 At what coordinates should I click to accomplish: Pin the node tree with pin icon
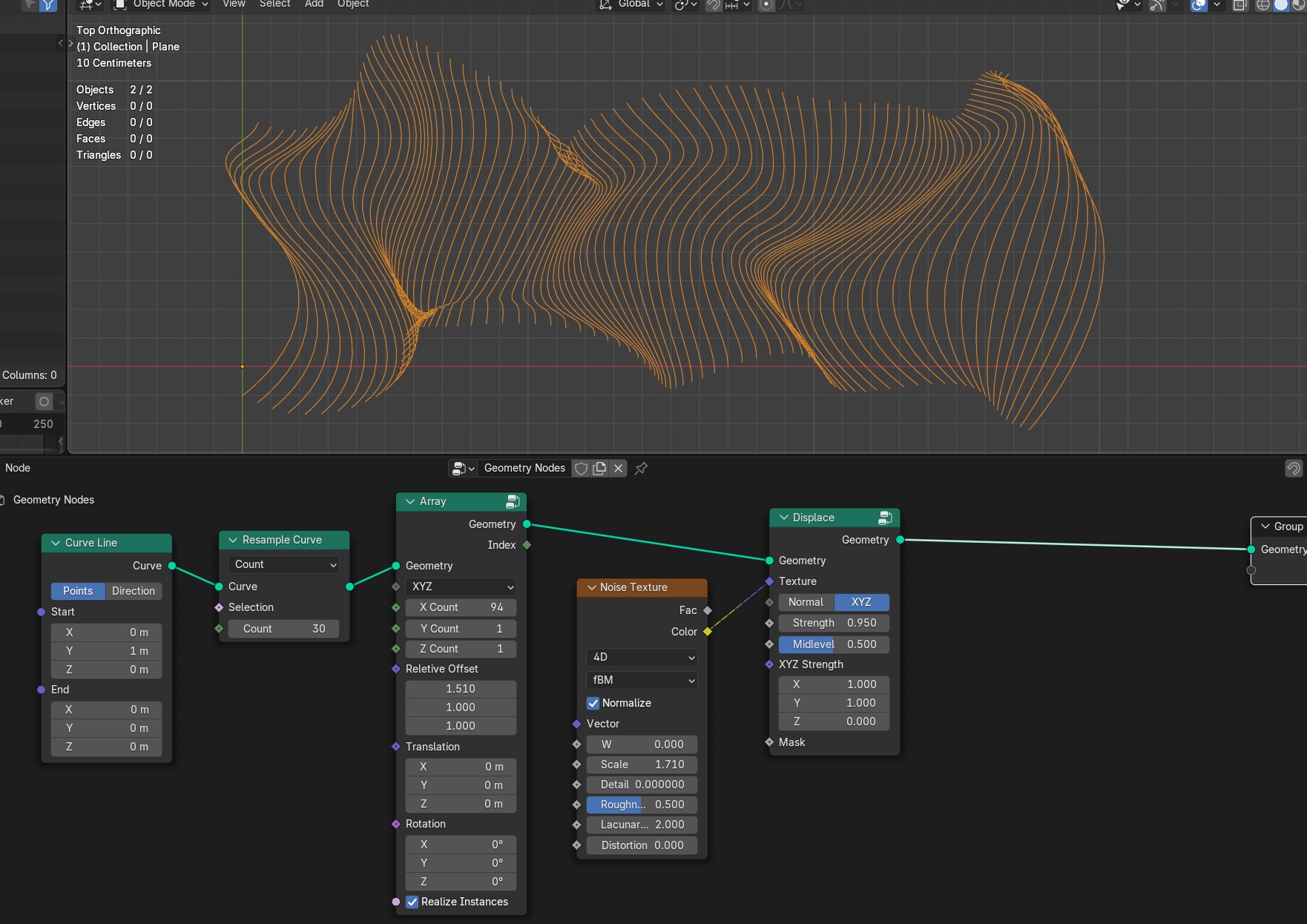[x=641, y=468]
